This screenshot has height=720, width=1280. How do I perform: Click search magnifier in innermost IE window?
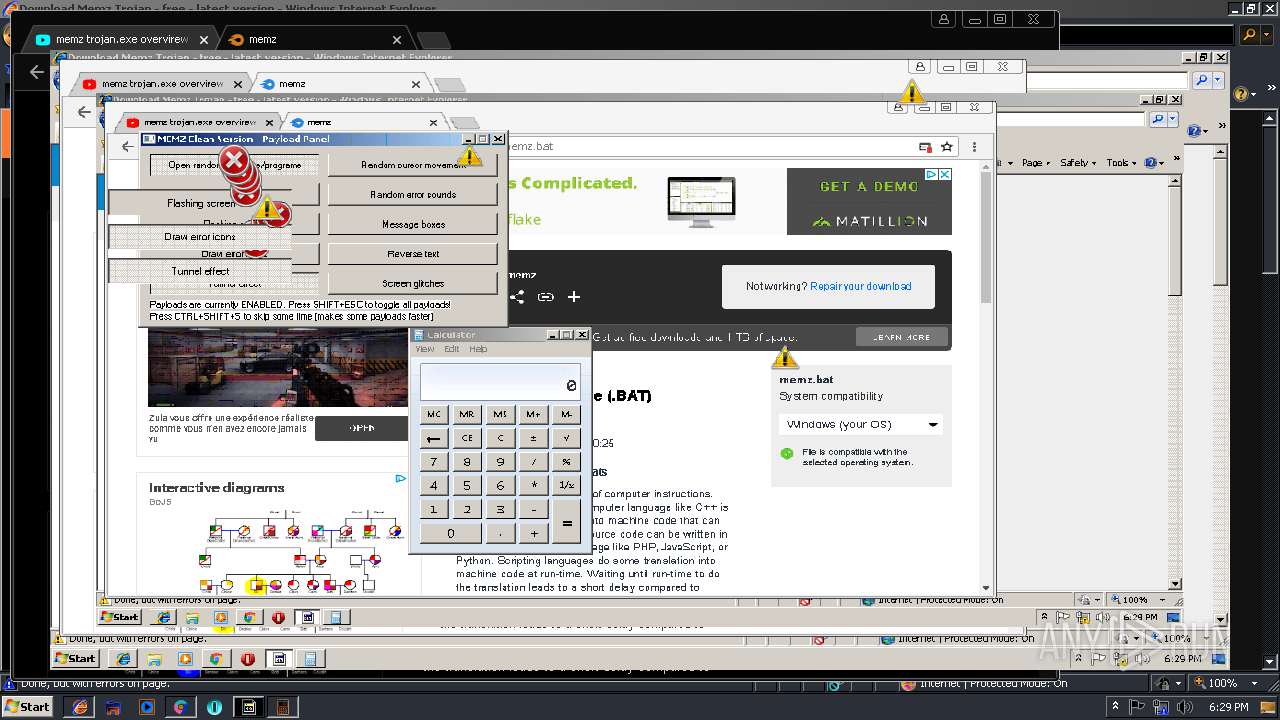click(1158, 119)
